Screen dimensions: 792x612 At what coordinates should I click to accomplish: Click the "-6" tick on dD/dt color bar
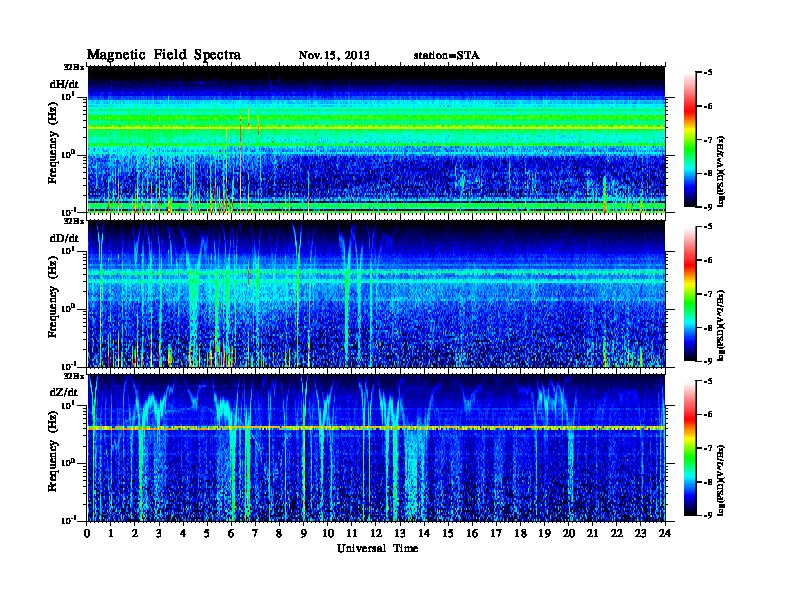(708, 260)
